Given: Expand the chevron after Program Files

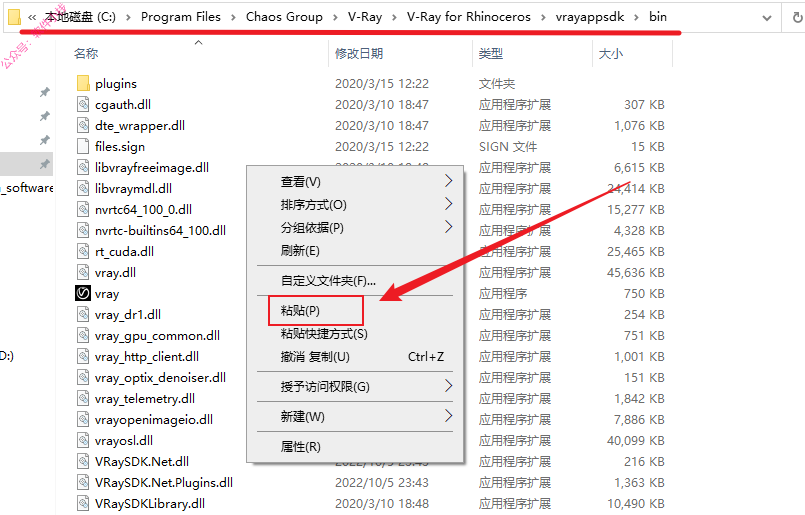Looking at the screenshot, I should 234,17.
